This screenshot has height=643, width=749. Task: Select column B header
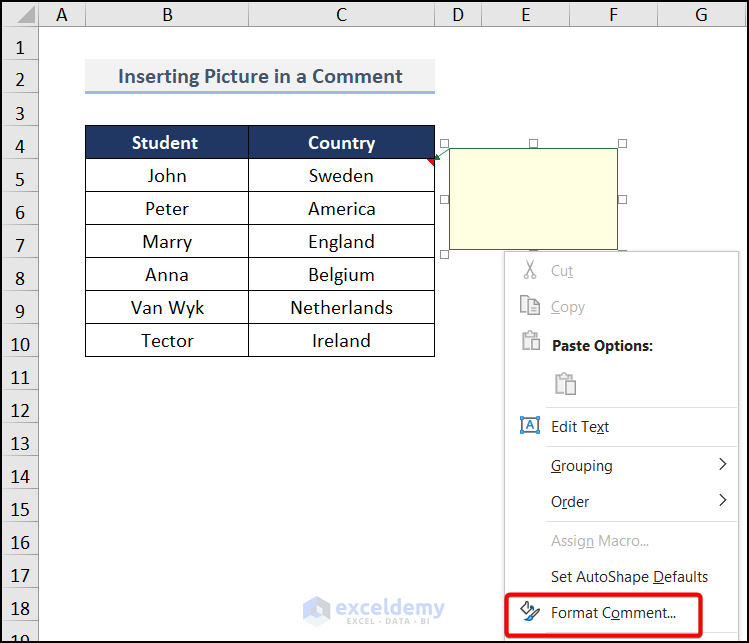[x=166, y=14]
